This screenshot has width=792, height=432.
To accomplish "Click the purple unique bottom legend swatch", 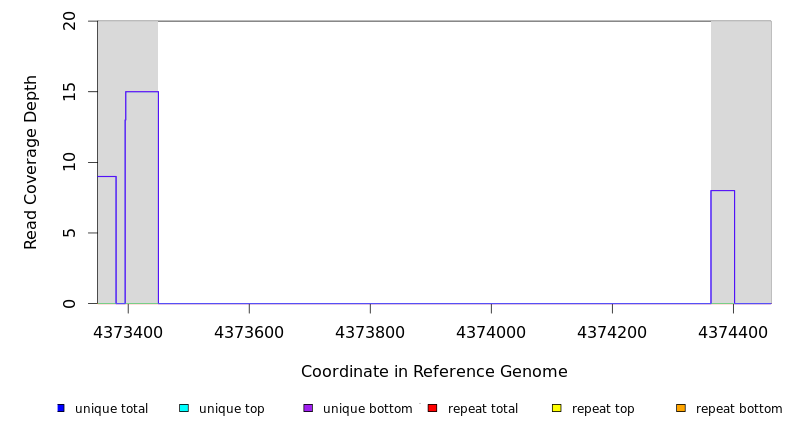I will pyautogui.click(x=308, y=408).
